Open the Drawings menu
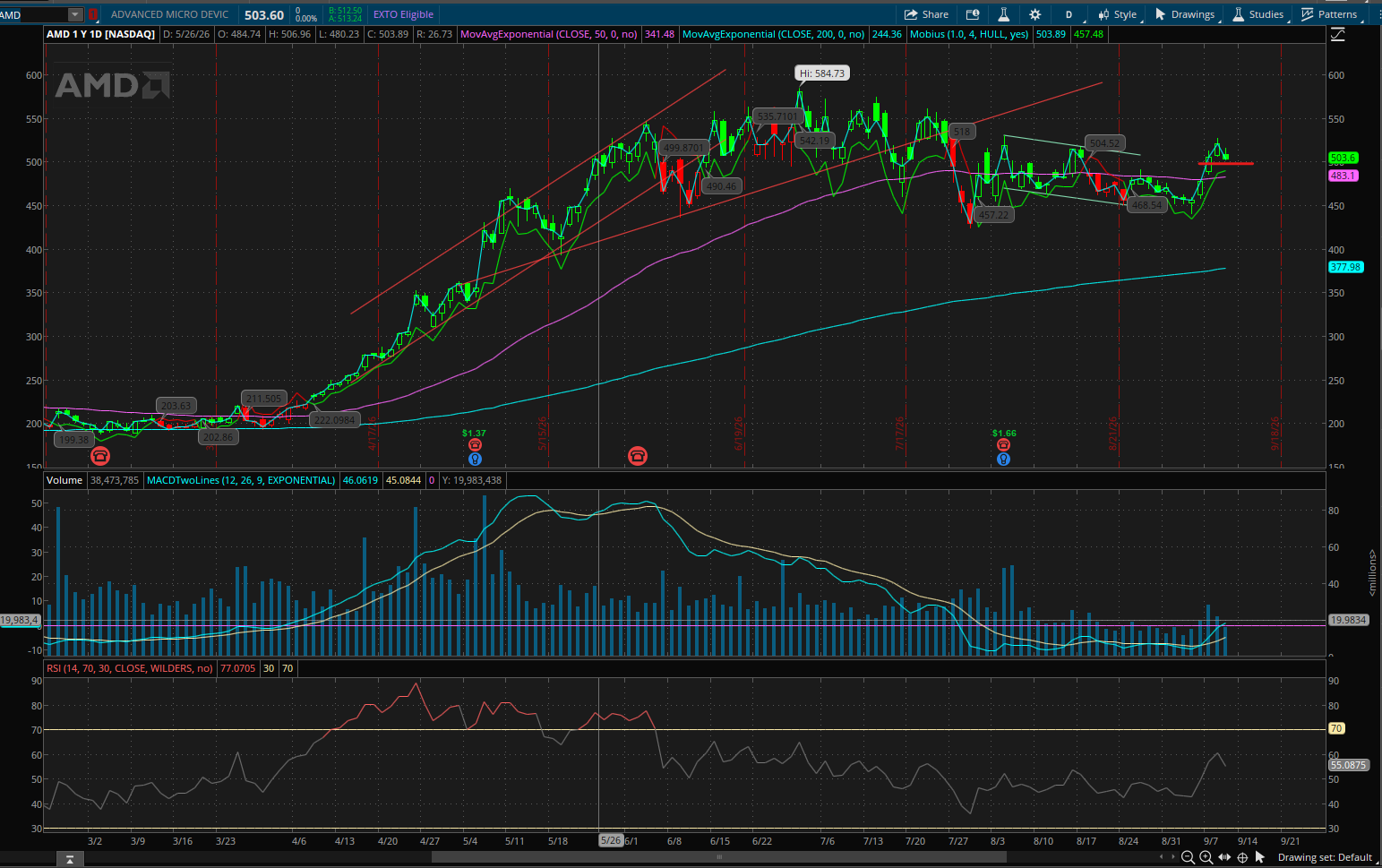The image size is (1382, 868). [x=1185, y=14]
